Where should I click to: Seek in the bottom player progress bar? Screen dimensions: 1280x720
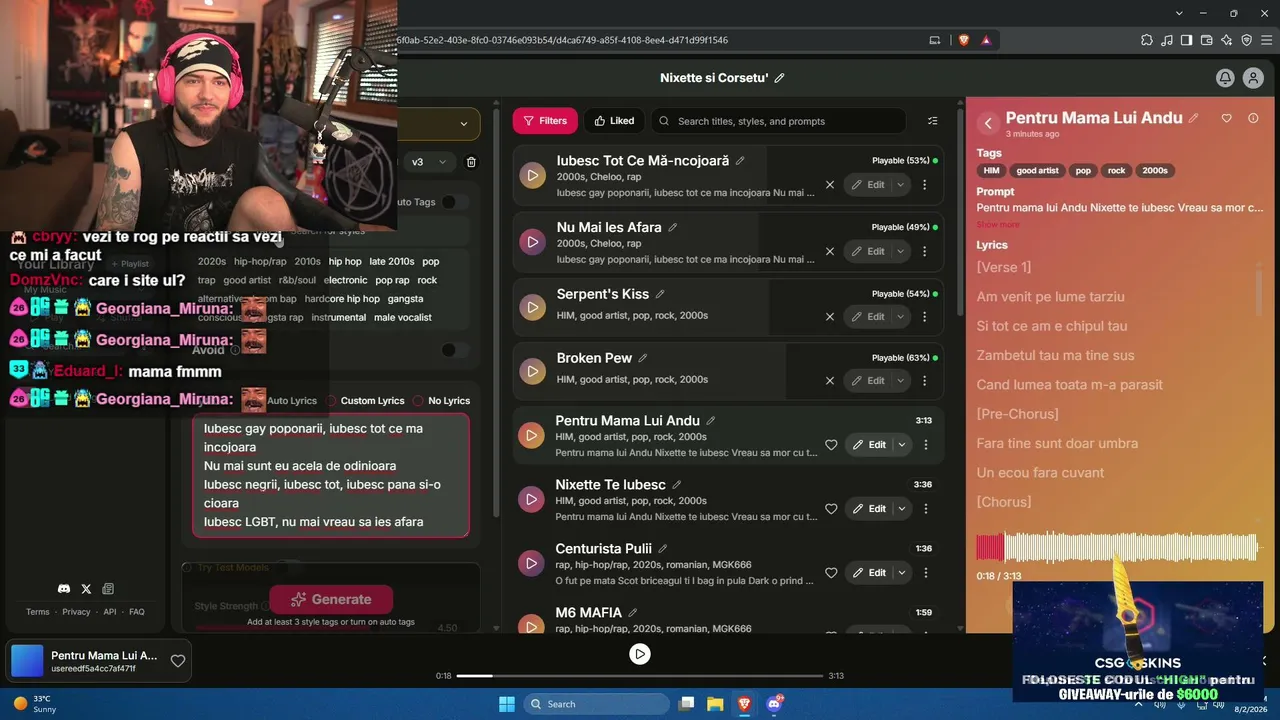[x=640, y=676]
